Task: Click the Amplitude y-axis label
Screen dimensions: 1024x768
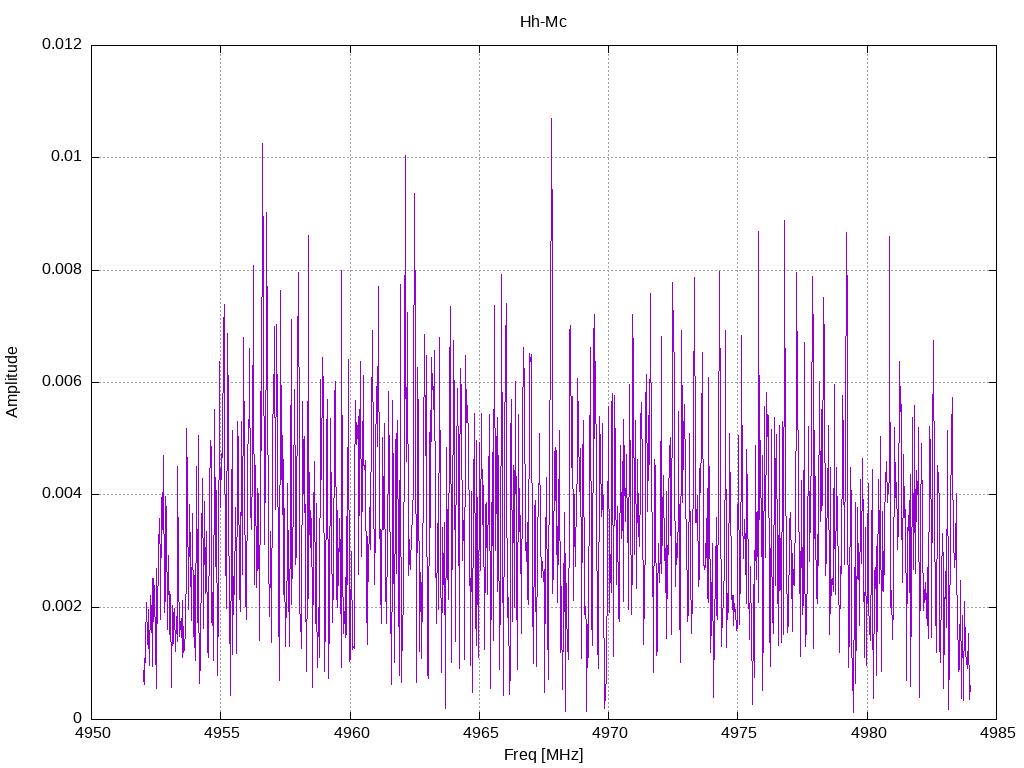Action: pyautogui.click(x=12, y=382)
